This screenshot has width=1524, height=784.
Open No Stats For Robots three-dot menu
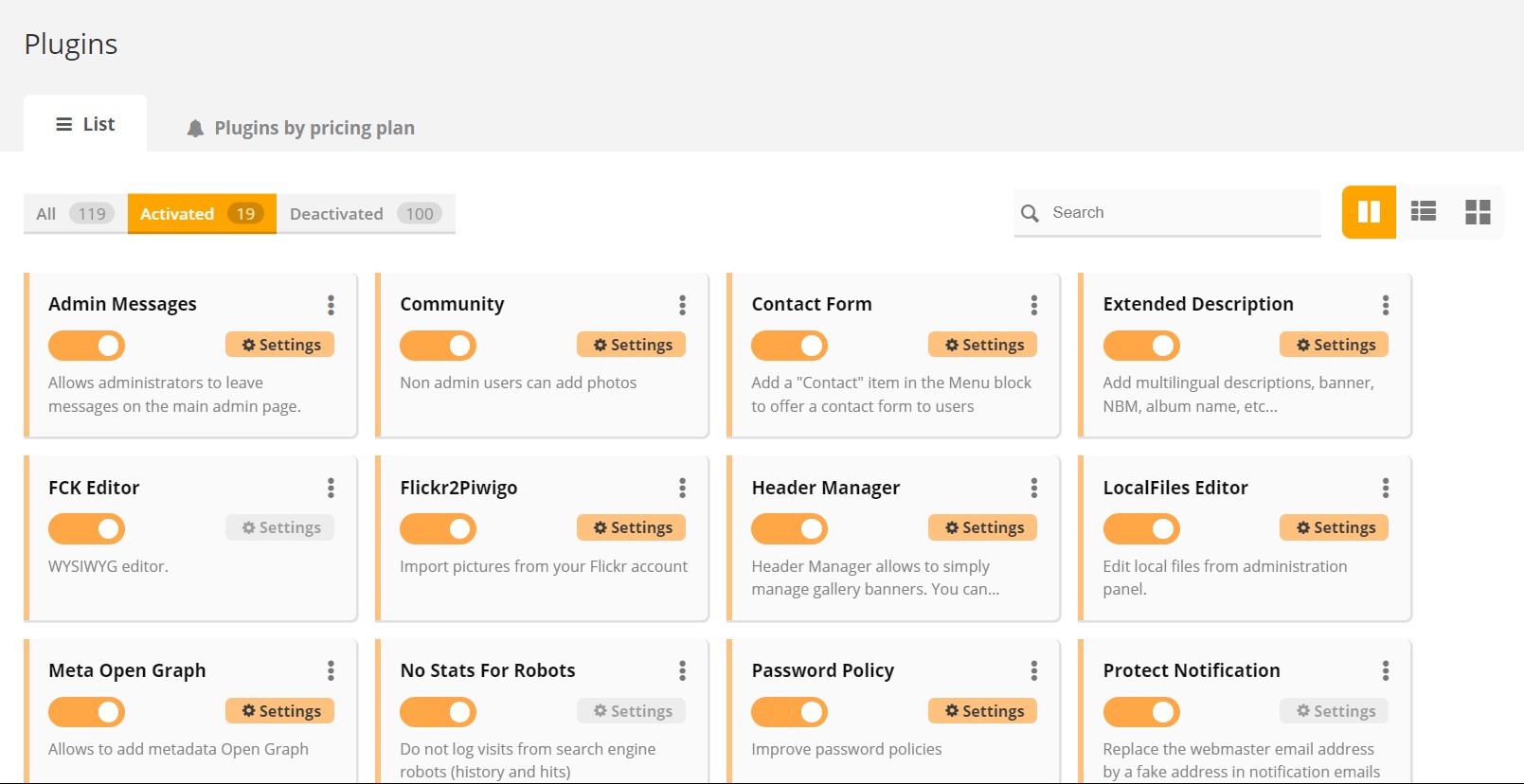click(682, 671)
